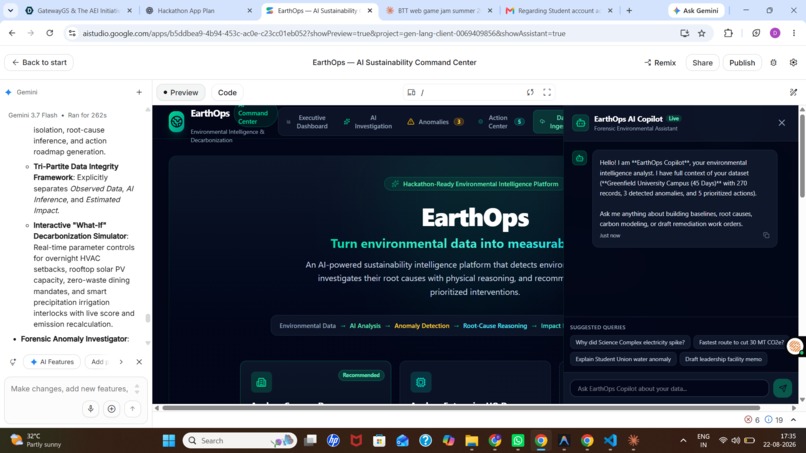Open WhatsApp from the taskbar
The height and width of the screenshot is (453, 806).
pyautogui.click(x=518, y=441)
